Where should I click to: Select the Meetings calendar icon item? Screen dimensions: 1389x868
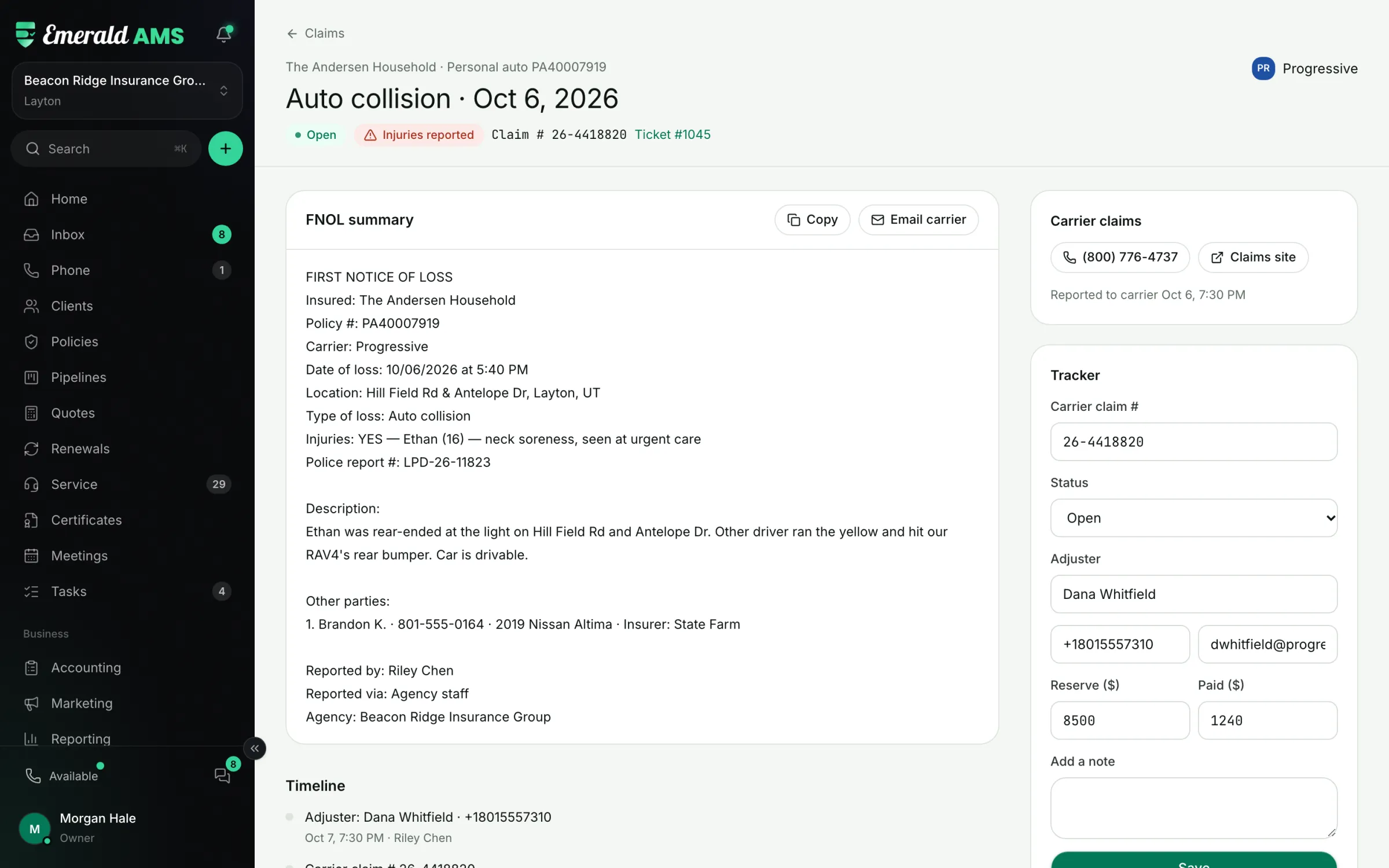pos(127,556)
